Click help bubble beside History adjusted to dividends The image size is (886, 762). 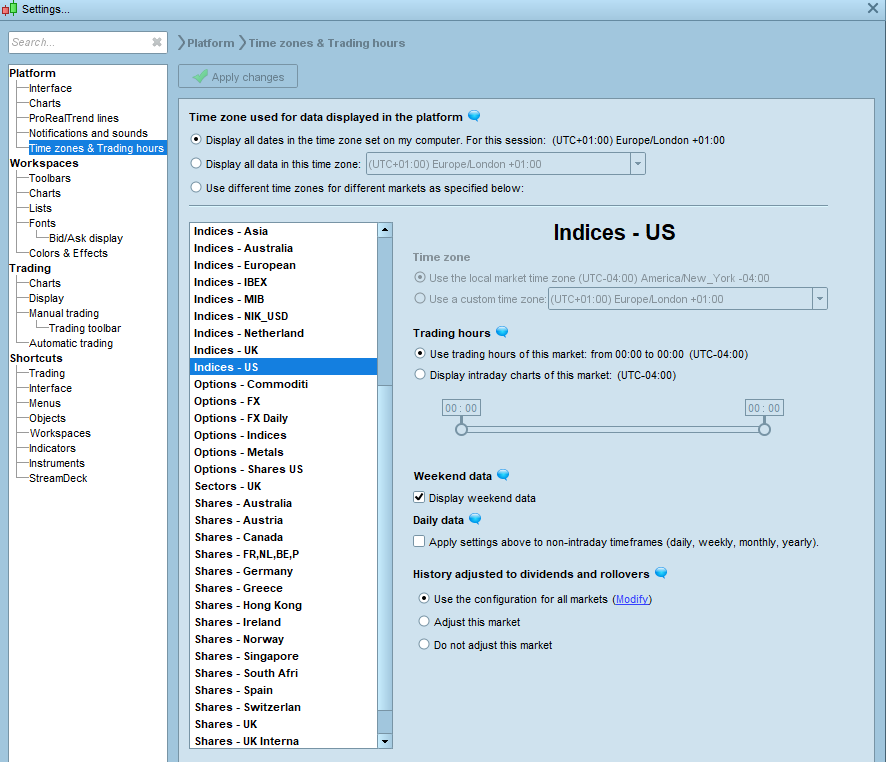(x=661, y=573)
